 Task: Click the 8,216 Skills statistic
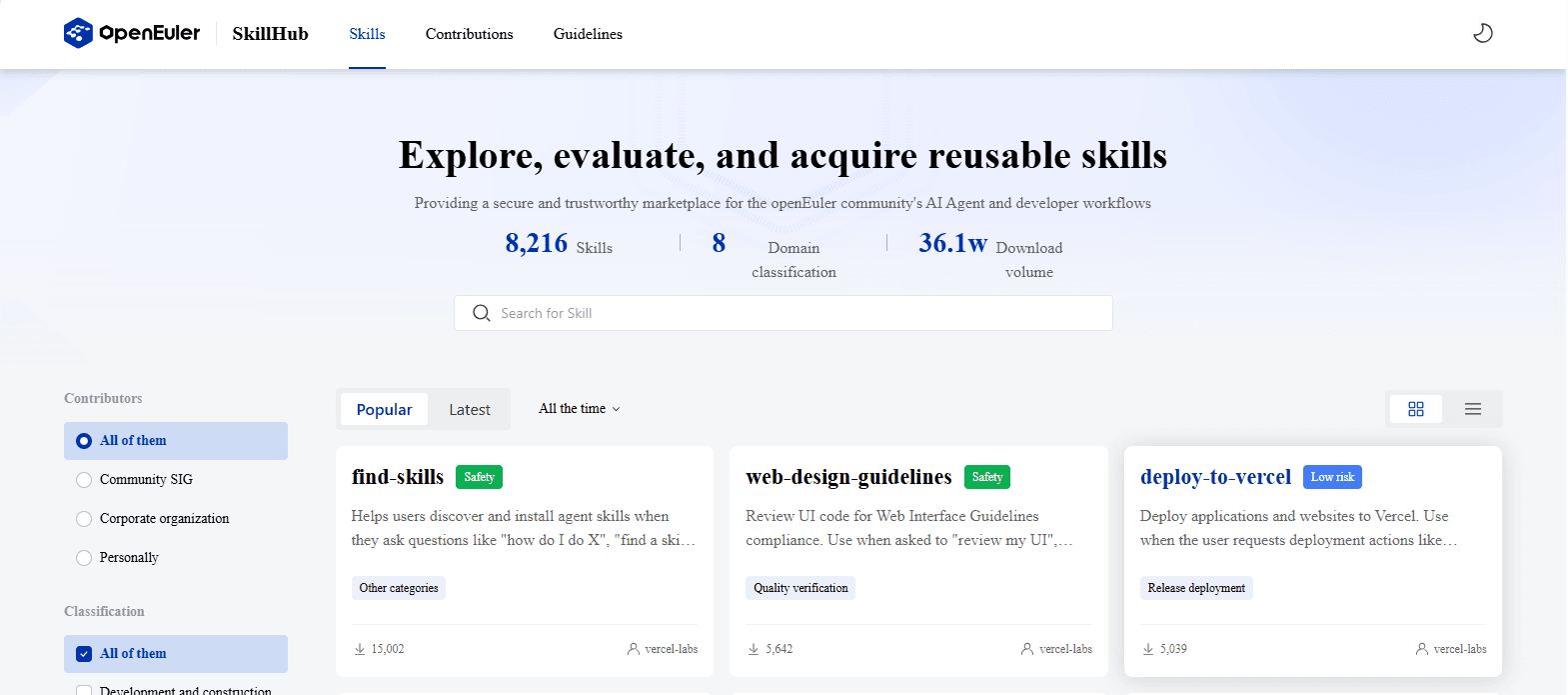coord(559,244)
